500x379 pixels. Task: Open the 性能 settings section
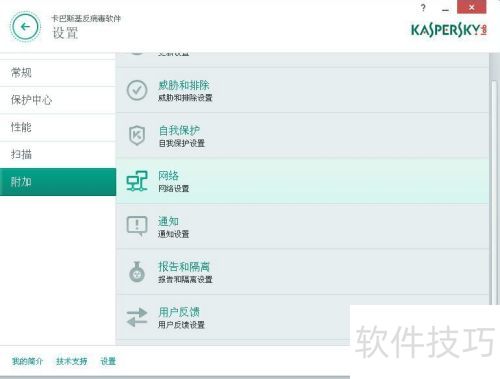[x=58, y=127]
